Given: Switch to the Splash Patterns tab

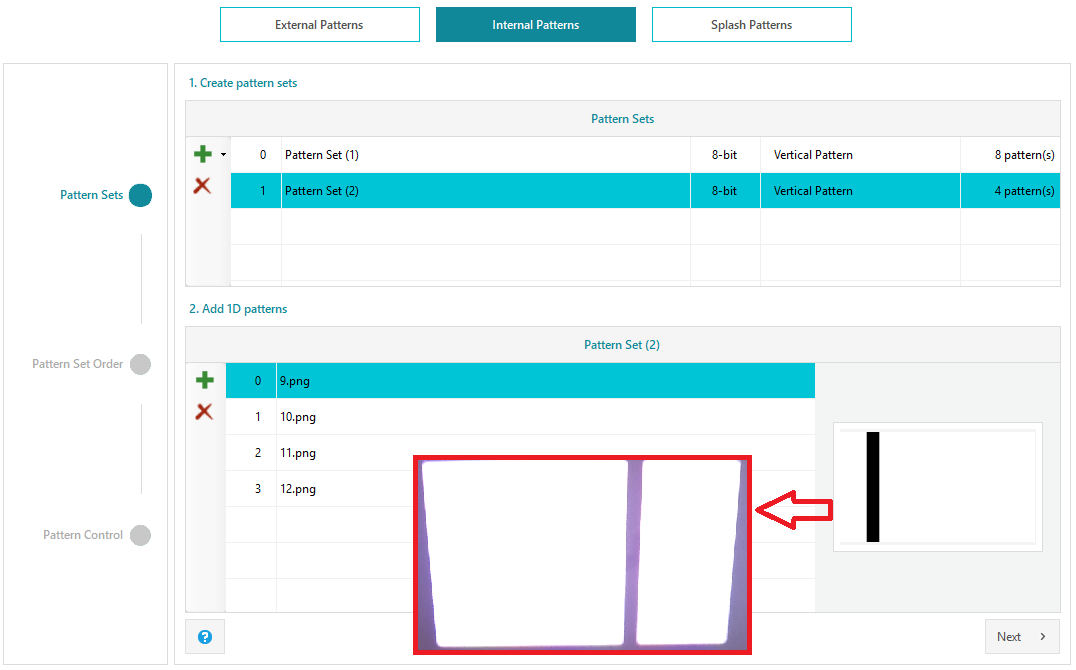Looking at the screenshot, I should [751, 24].
